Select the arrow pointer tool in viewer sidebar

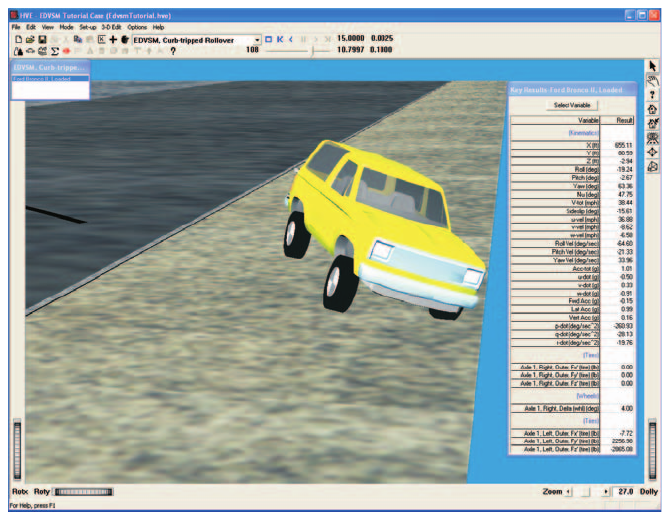click(x=652, y=66)
